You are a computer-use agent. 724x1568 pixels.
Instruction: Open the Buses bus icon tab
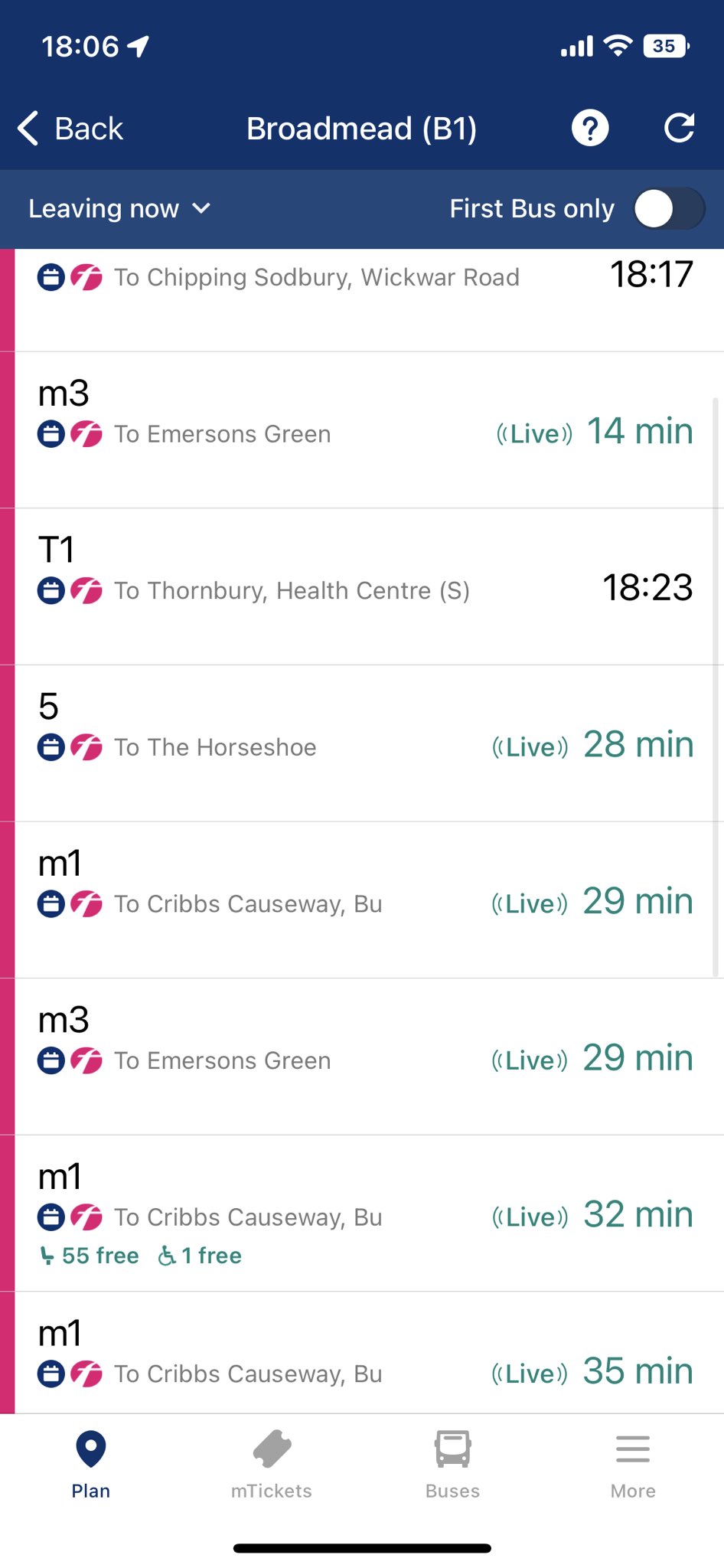452,1449
